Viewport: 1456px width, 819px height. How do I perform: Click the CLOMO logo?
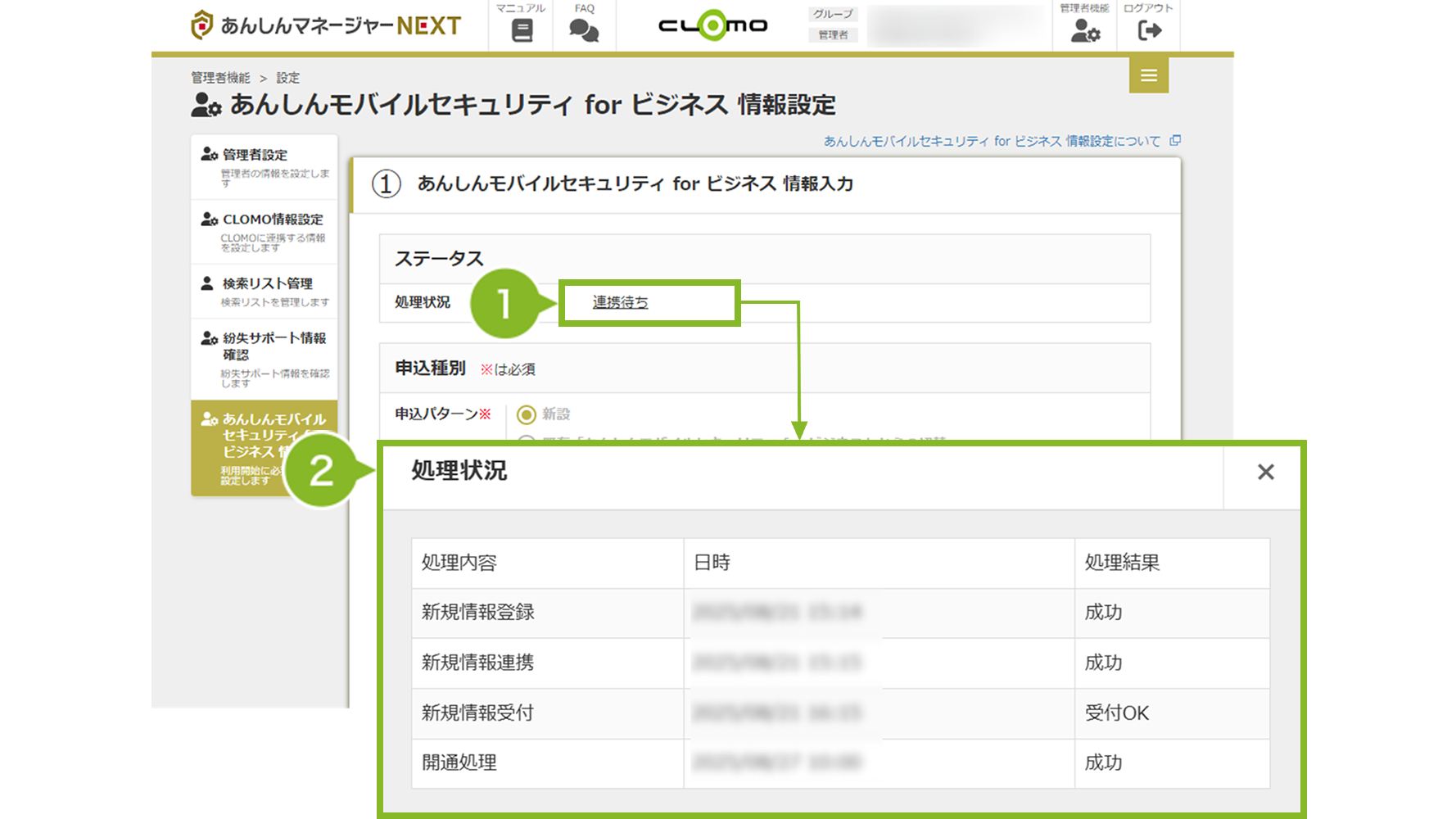(x=712, y=26)
